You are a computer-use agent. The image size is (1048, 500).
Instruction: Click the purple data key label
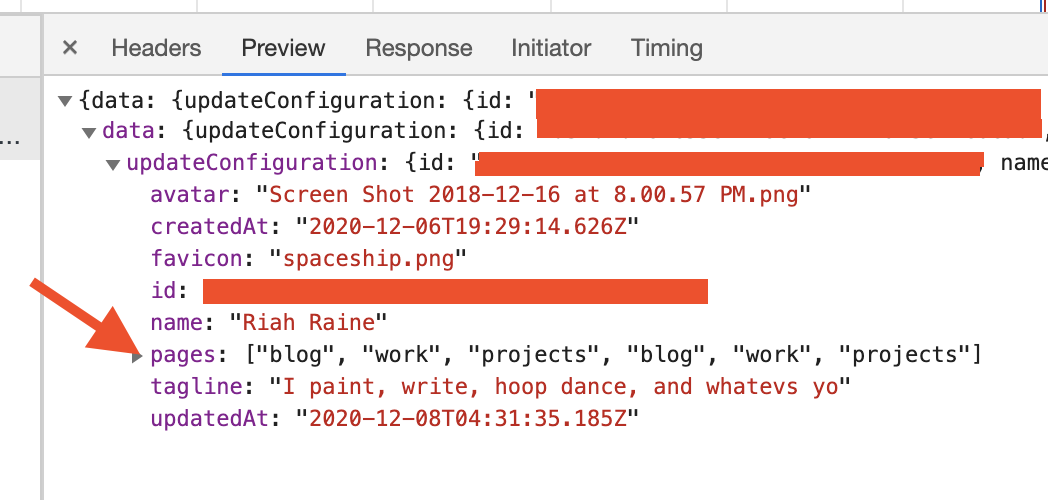click(129, 130)
